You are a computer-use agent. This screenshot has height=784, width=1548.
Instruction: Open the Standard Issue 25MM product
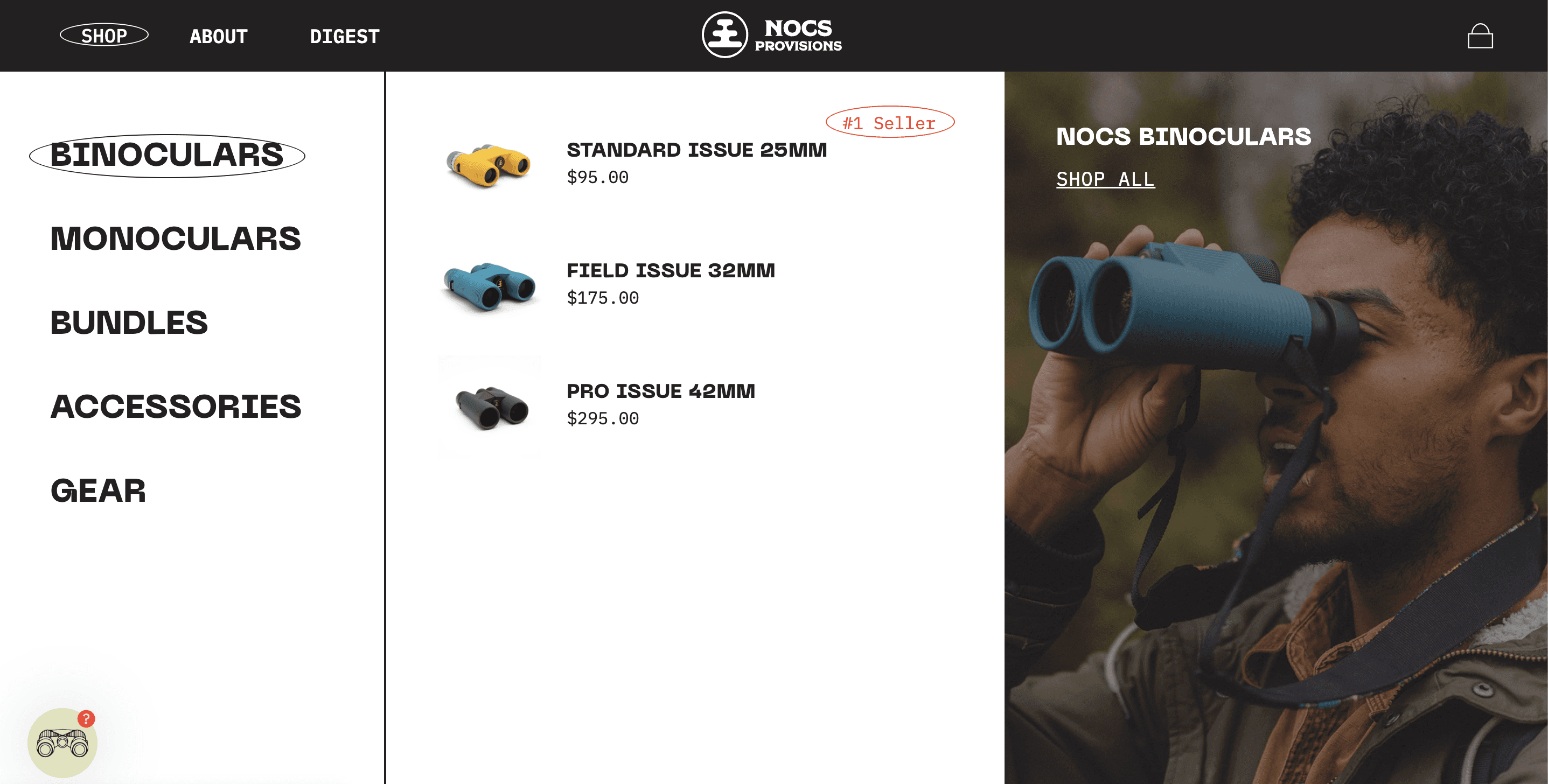tap(696, 150)
